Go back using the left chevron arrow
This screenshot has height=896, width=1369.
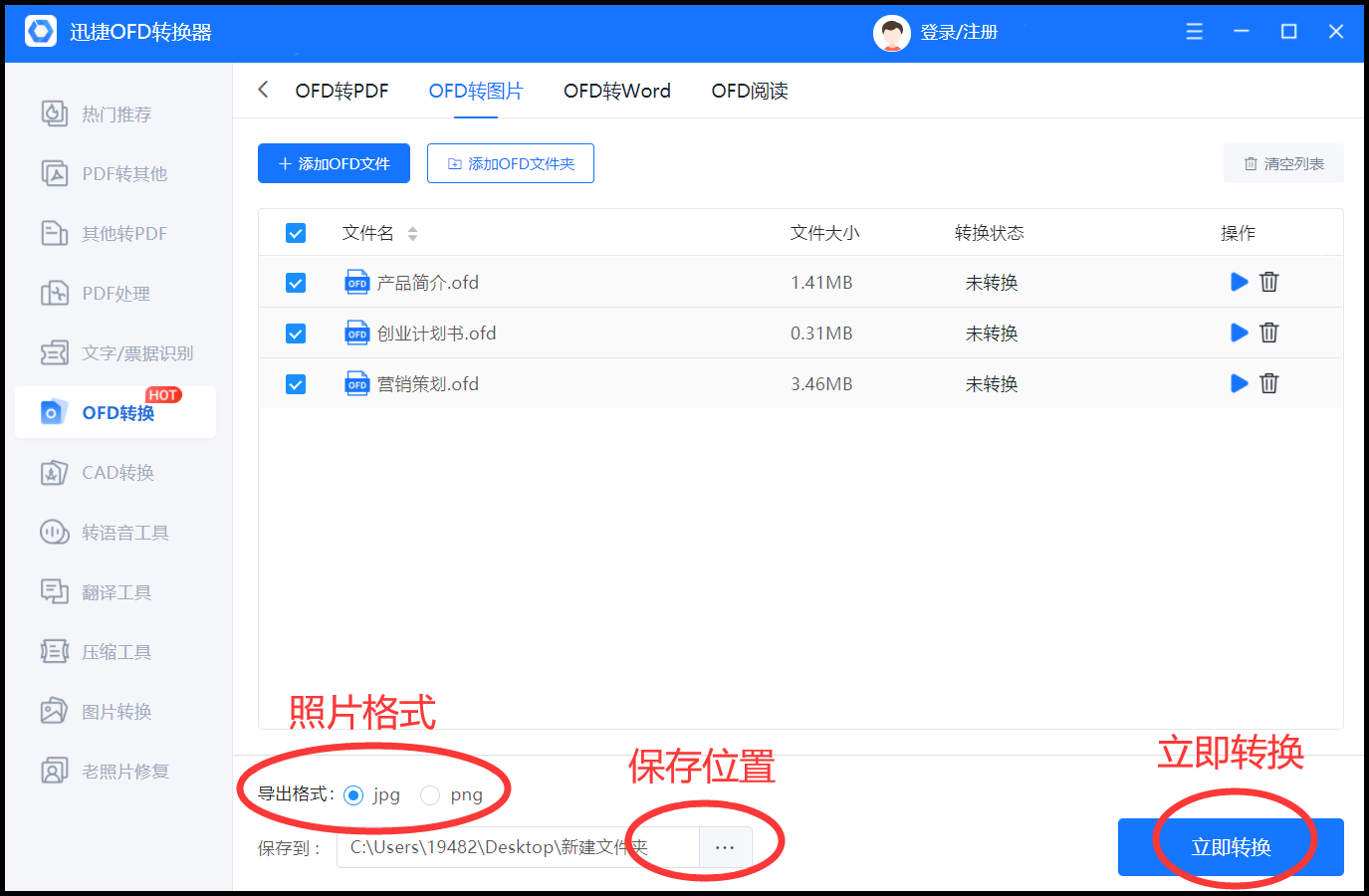[x=263, y=90]
